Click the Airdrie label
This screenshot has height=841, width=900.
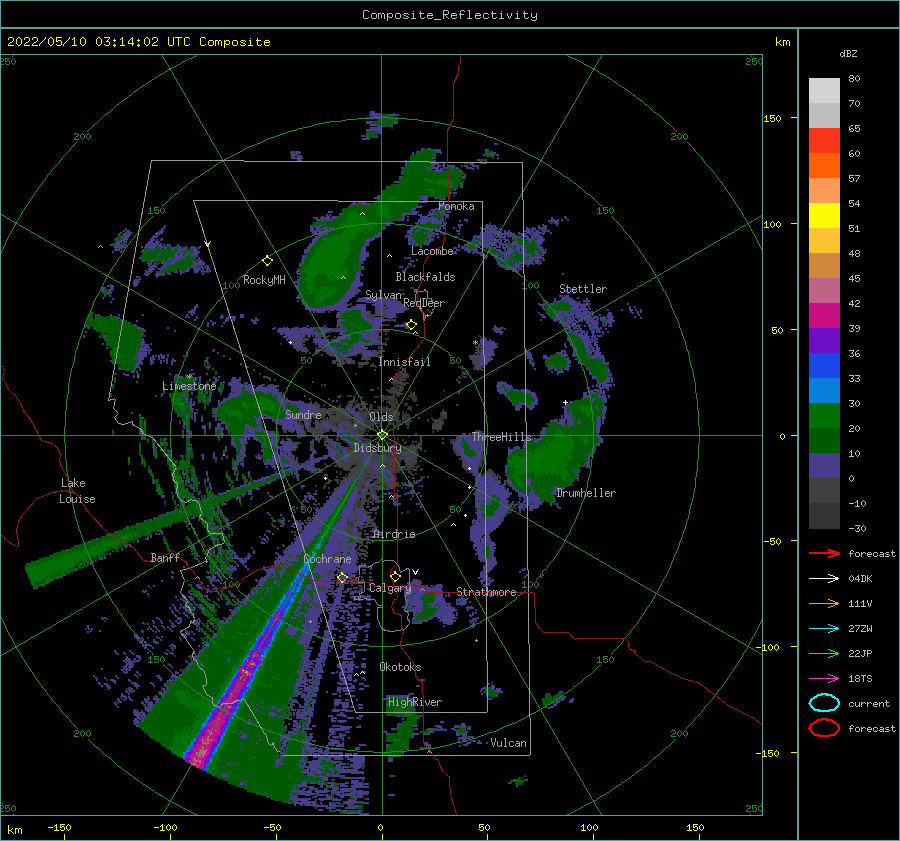pyautogui.click(x=394, y=534)
